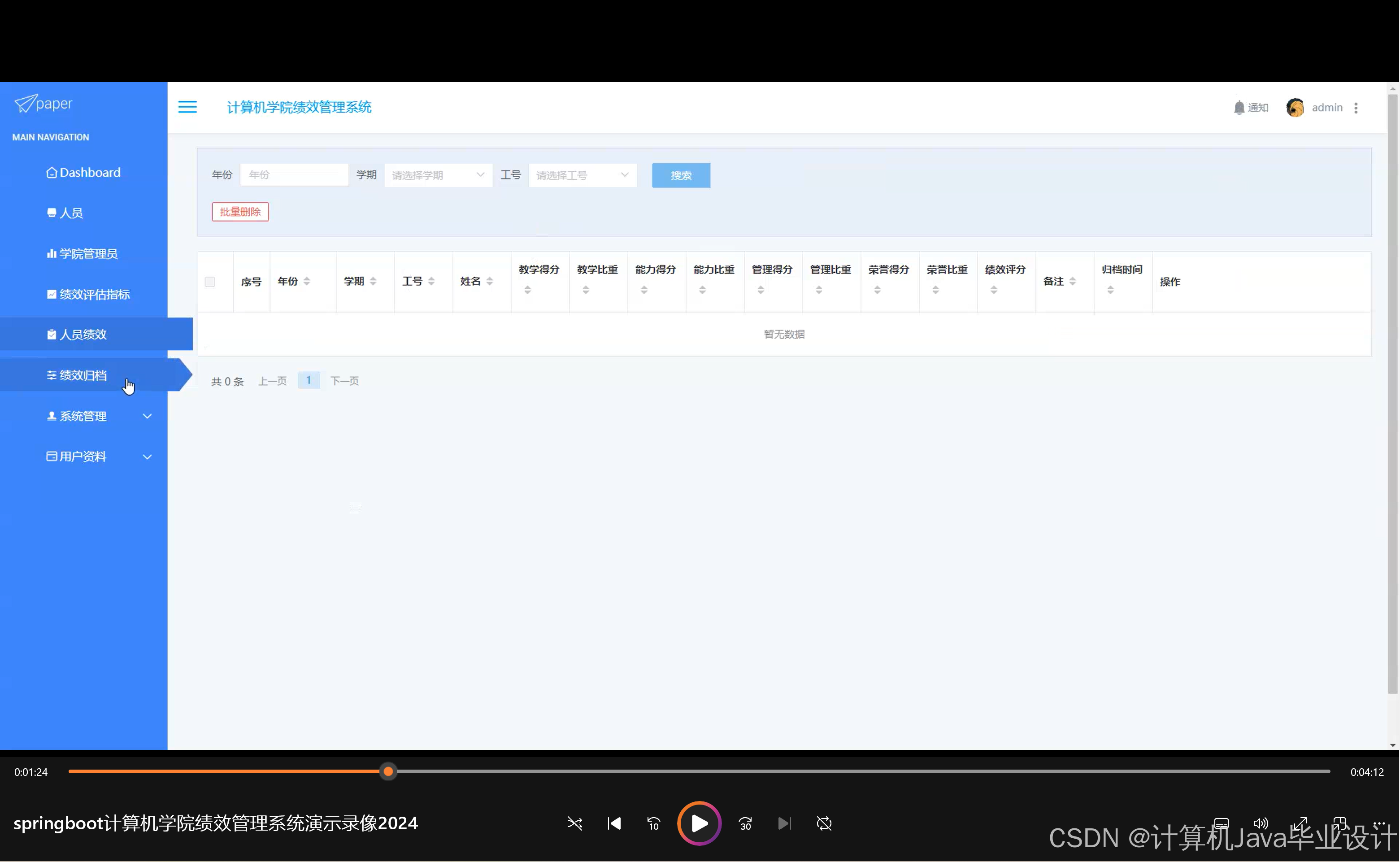Viewport: 1400px width, 862px height.
Task: Expand the 系统管理 submenu chevron
Action: click(147, 417)
